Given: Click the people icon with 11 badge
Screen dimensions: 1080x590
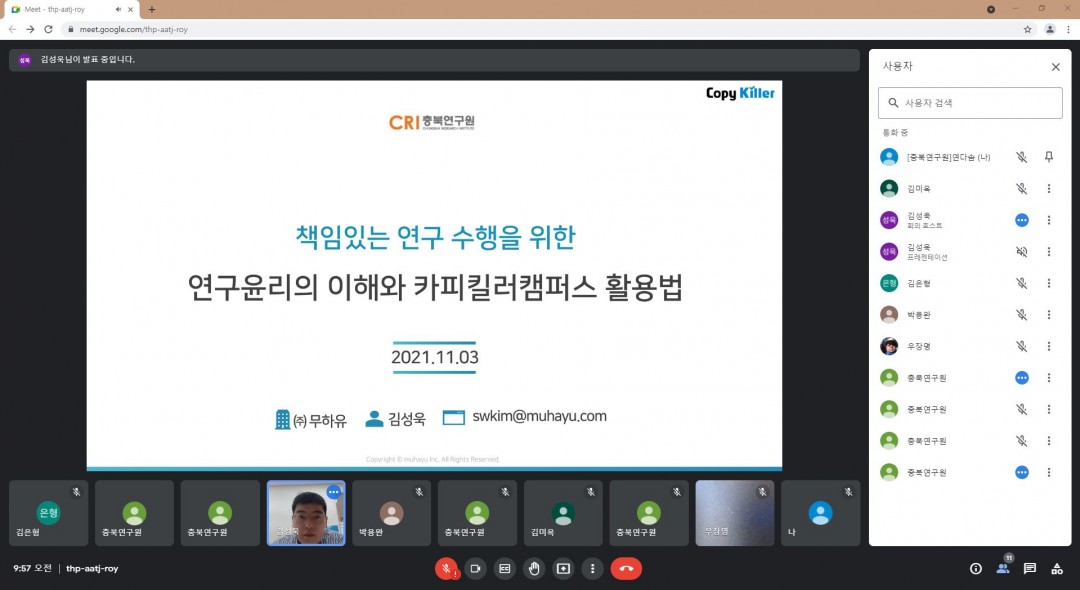Looking at the screenshot, I should tap(1003, 568).
